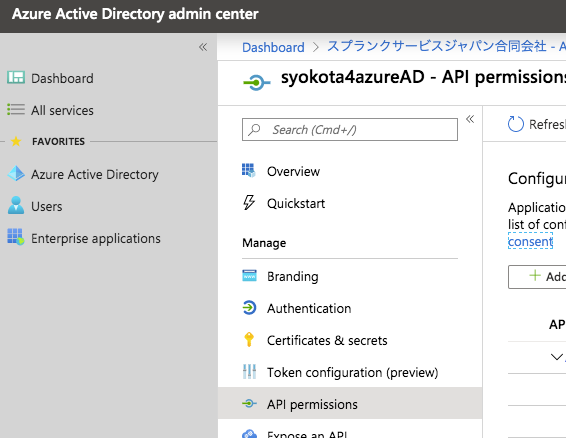Click the Azure Active Directory admin center title
This screenshot has height=438, width=566.
click(x=135, y=14)
